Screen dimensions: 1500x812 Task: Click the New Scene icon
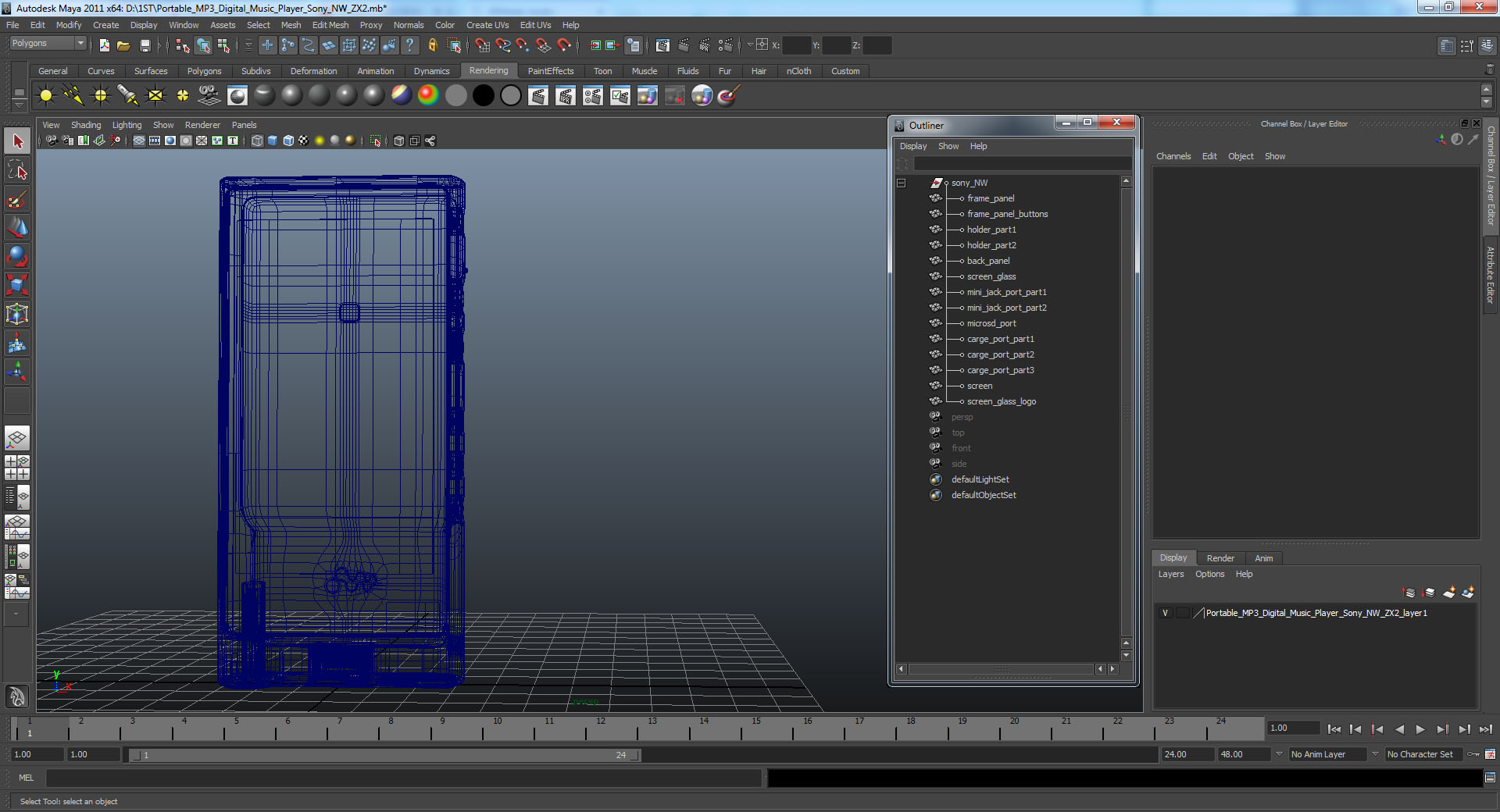tap(105, 45)
